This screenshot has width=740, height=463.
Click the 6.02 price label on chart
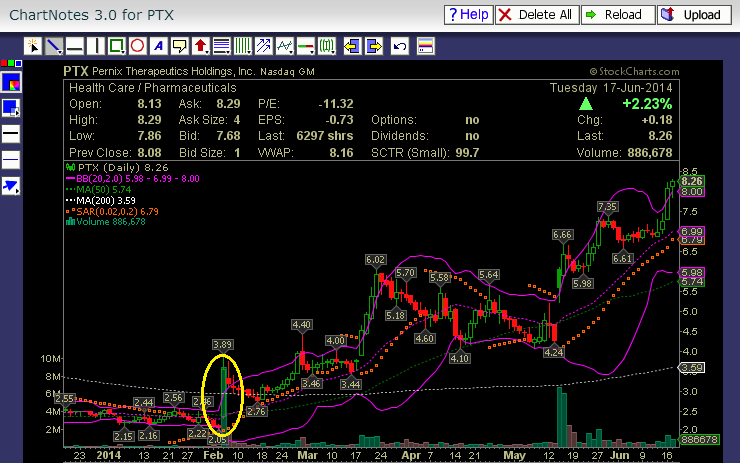click(x=375, y=260)
